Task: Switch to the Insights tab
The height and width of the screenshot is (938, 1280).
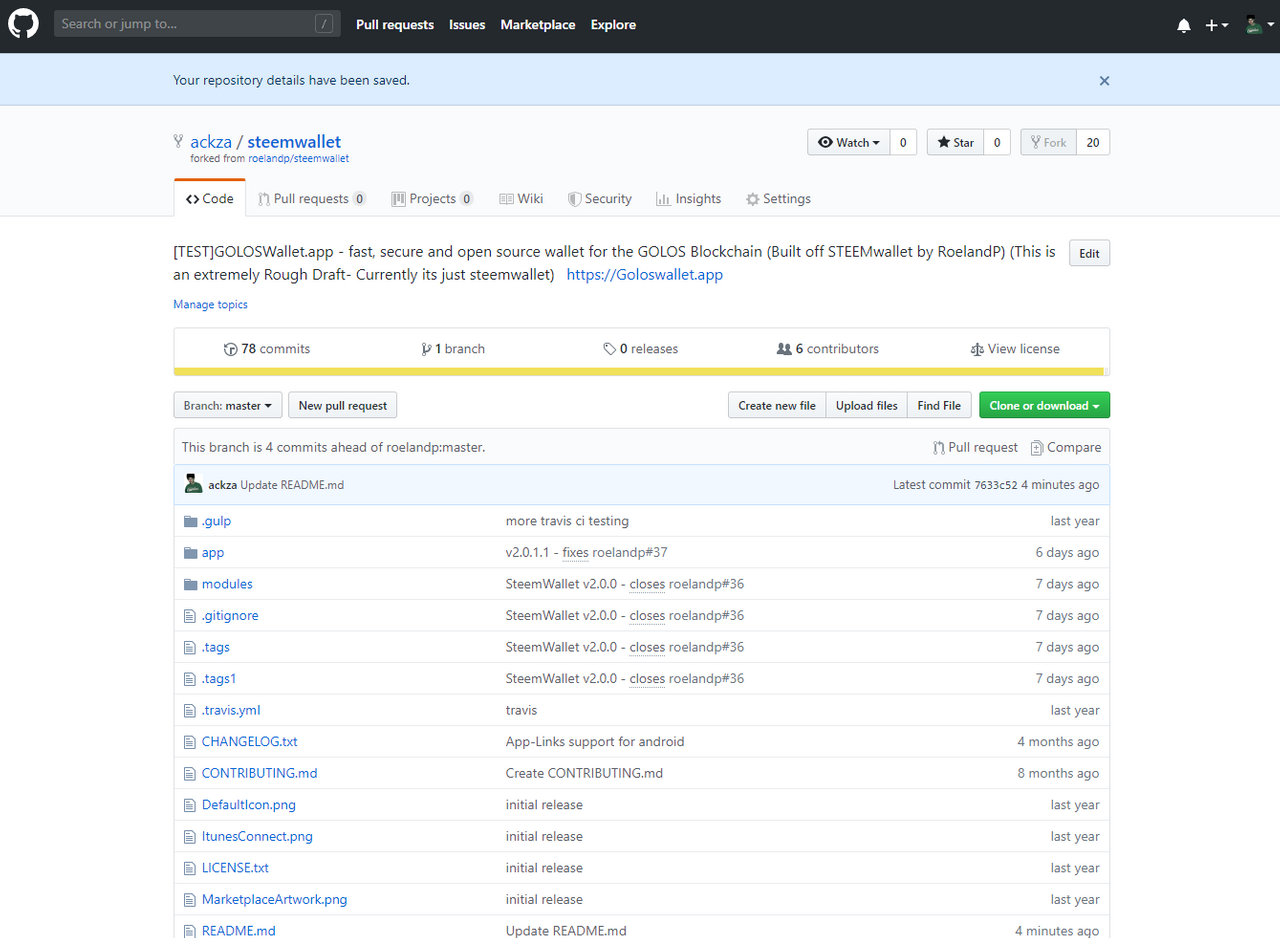Action: (x=688, y=198)
